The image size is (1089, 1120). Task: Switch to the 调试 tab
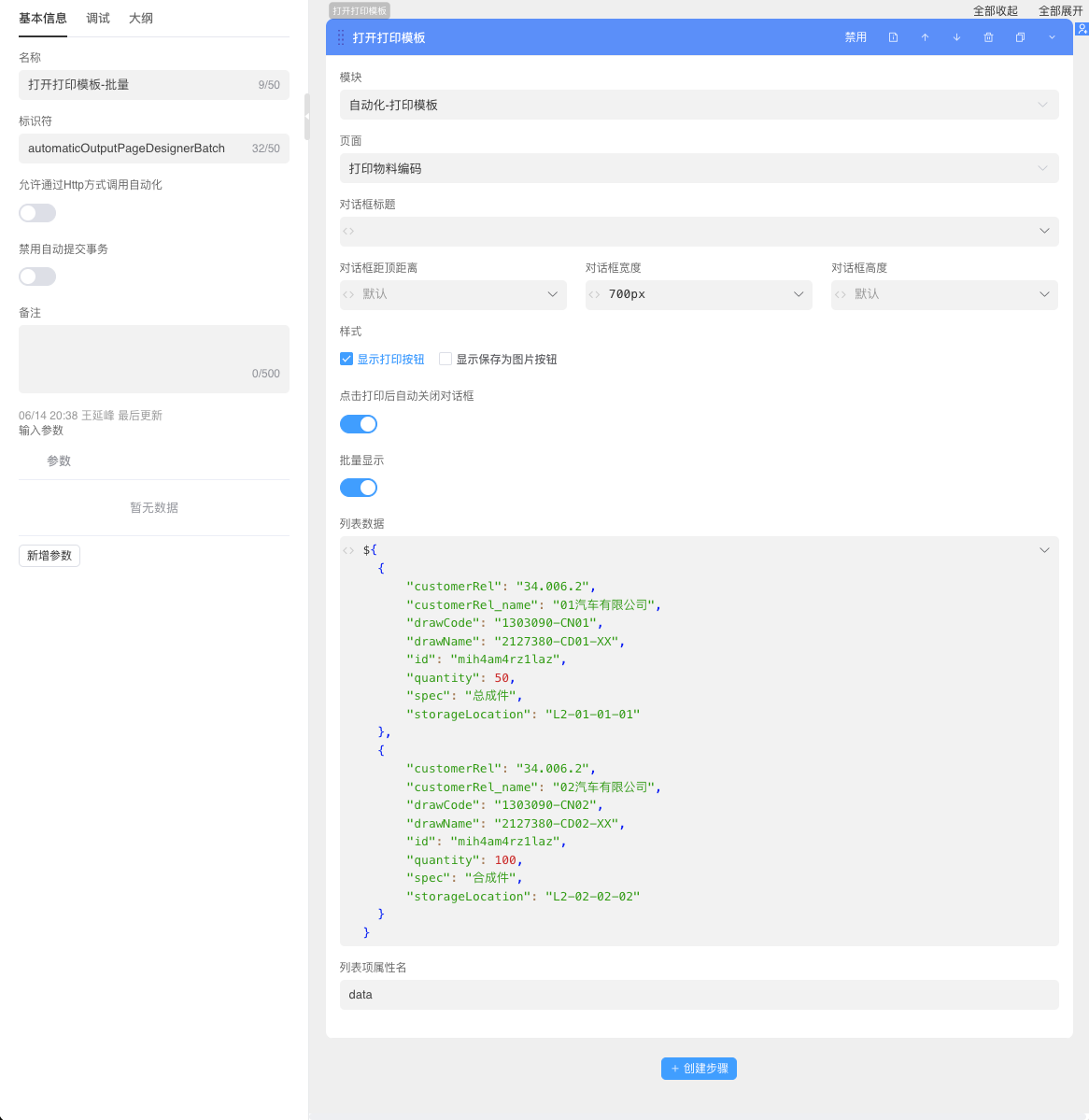[98, 19]
